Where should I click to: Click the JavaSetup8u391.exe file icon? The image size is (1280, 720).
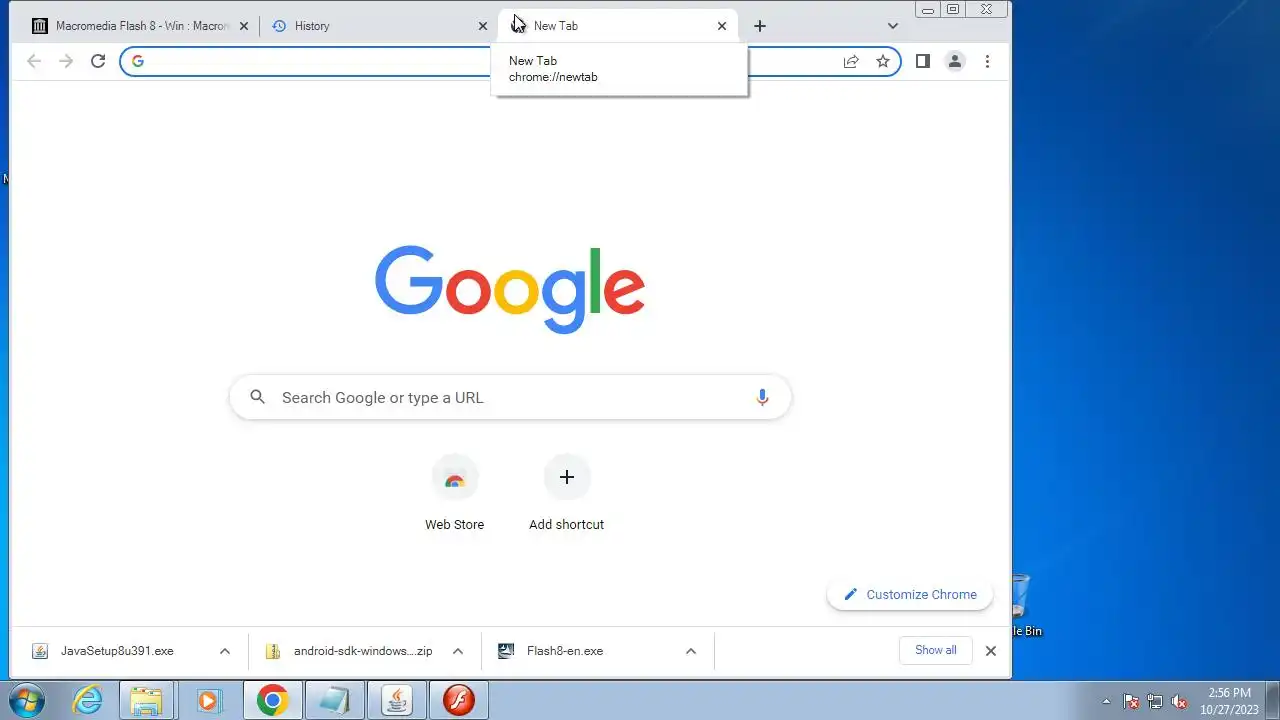[40, 651]
